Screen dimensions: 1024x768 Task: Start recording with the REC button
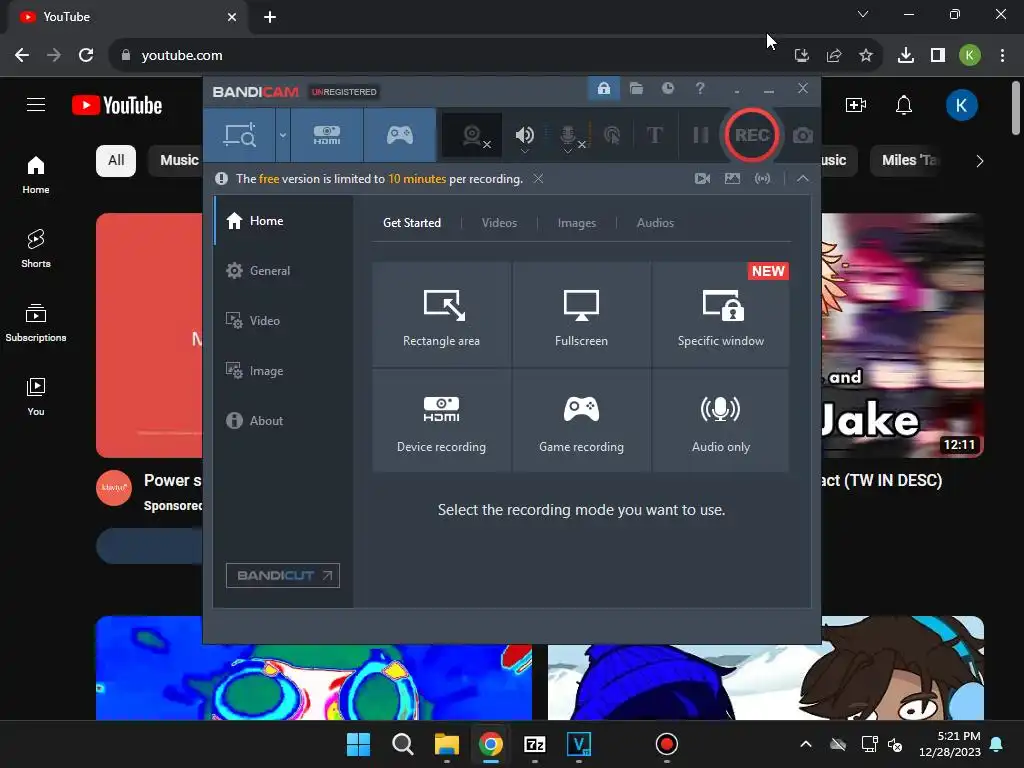click(752, 135)
